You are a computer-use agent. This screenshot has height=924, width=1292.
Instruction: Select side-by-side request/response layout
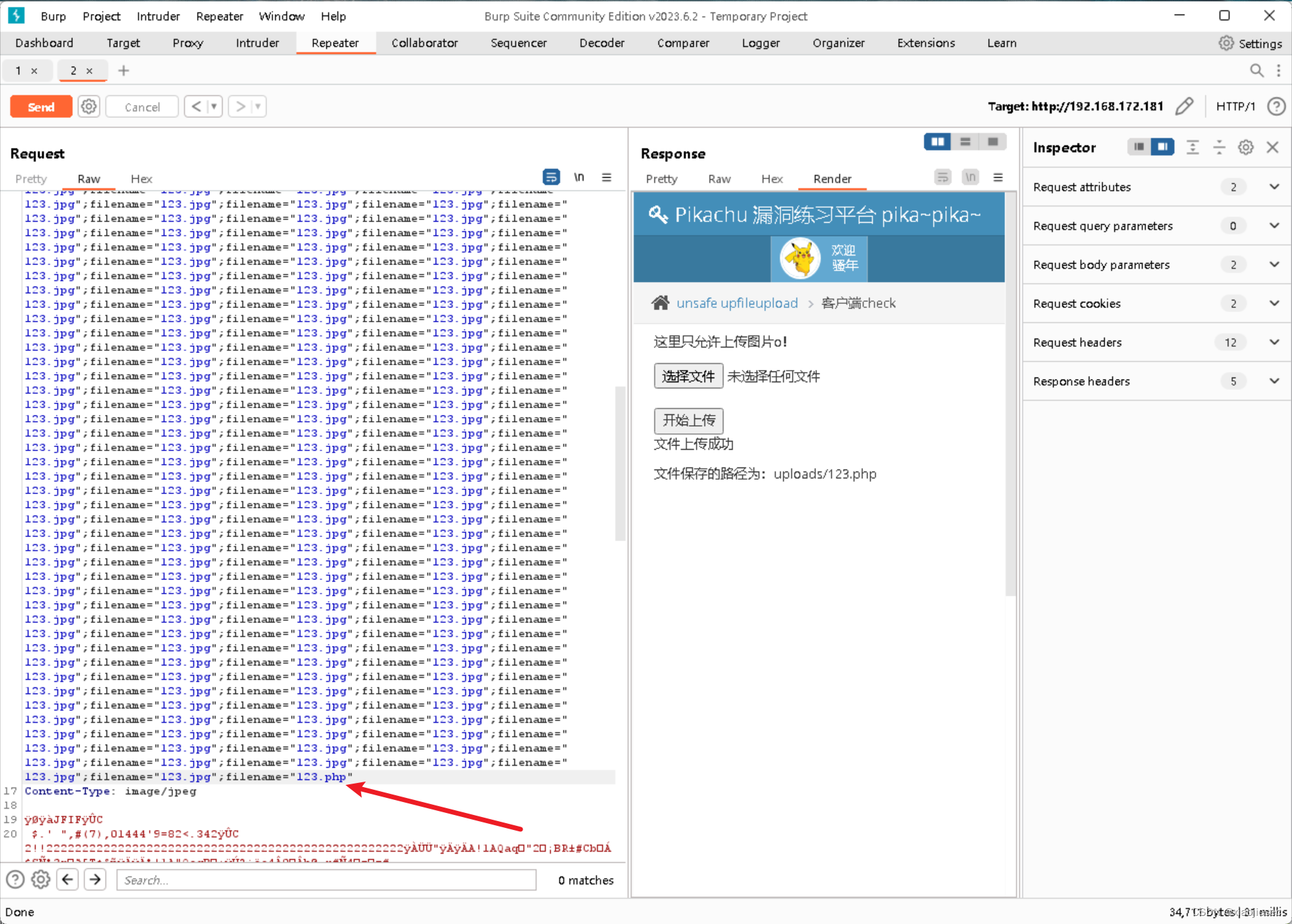(x=938, y=142)
